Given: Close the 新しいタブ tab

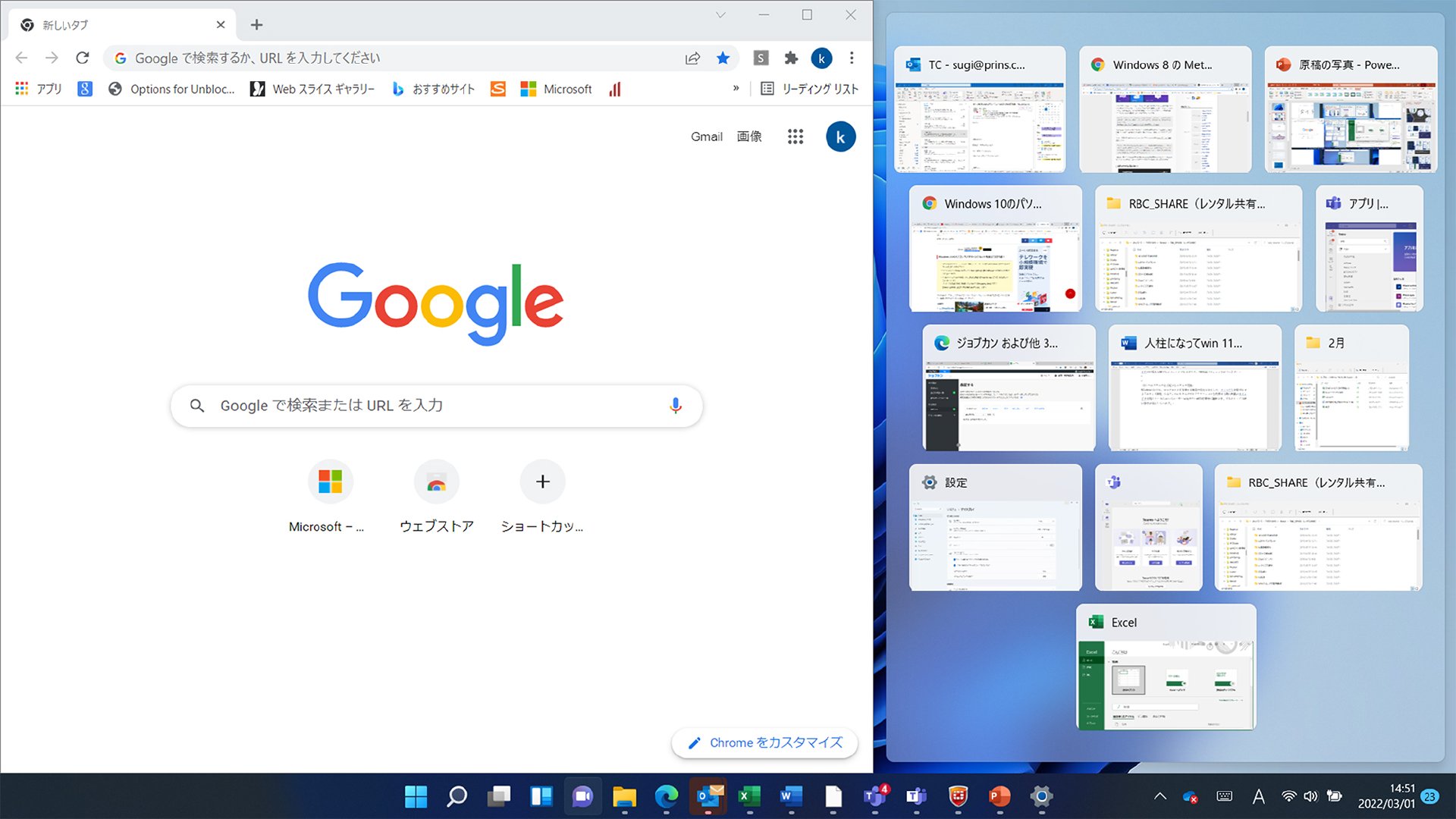Looking at the screenshot, I should point(221,25).
